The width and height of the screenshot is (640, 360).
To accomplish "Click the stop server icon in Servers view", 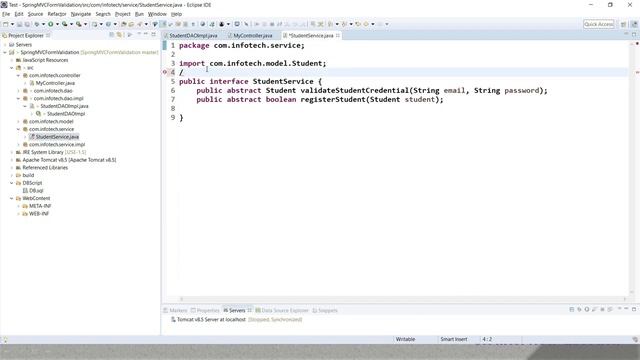I will (602, 310).
